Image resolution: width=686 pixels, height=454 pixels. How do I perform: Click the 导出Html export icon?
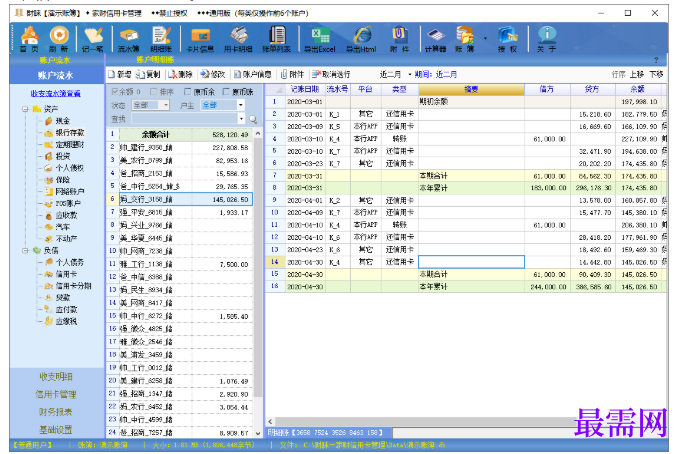click(x=361, y=39)
